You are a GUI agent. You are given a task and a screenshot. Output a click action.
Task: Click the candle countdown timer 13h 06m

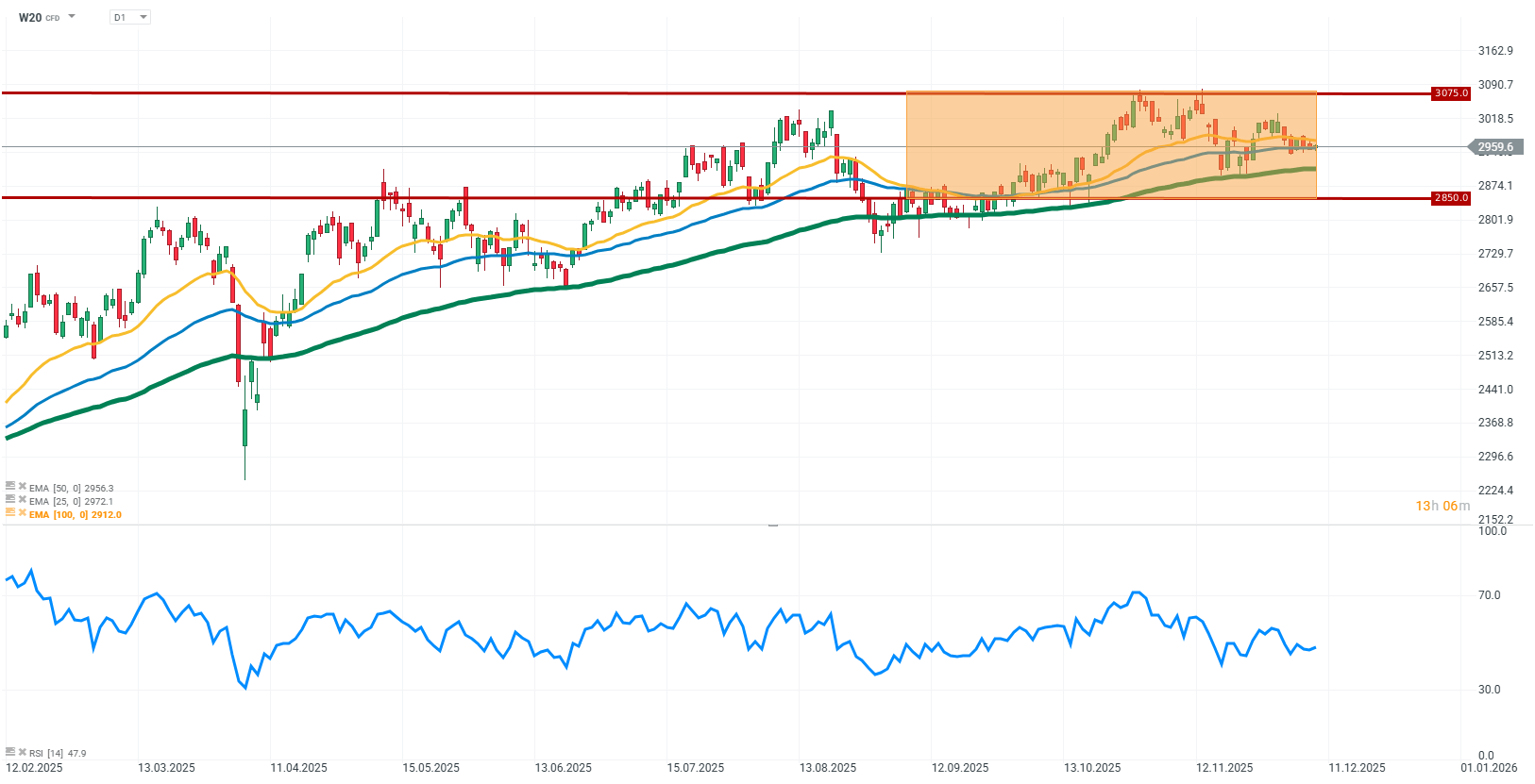coord(1442,506)
